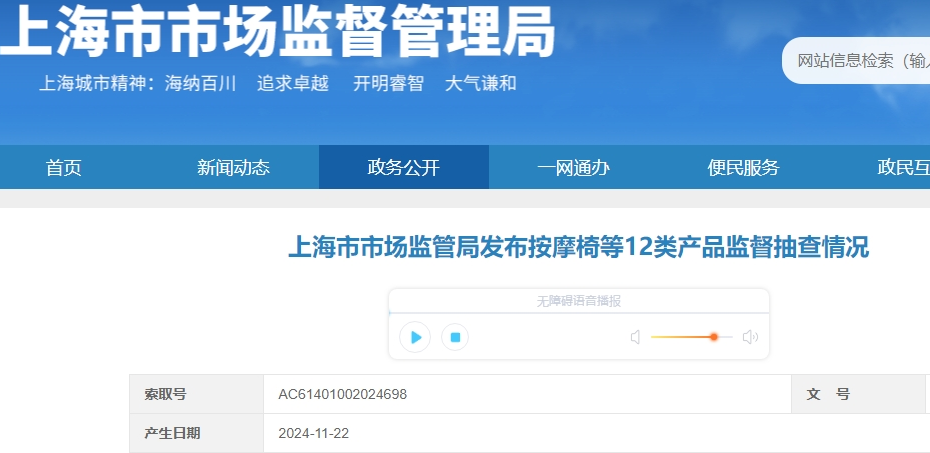The width and height of the screenshot is (930, 453).
Task: Open the 一网通办 navigation item
Action: point(574,168)
